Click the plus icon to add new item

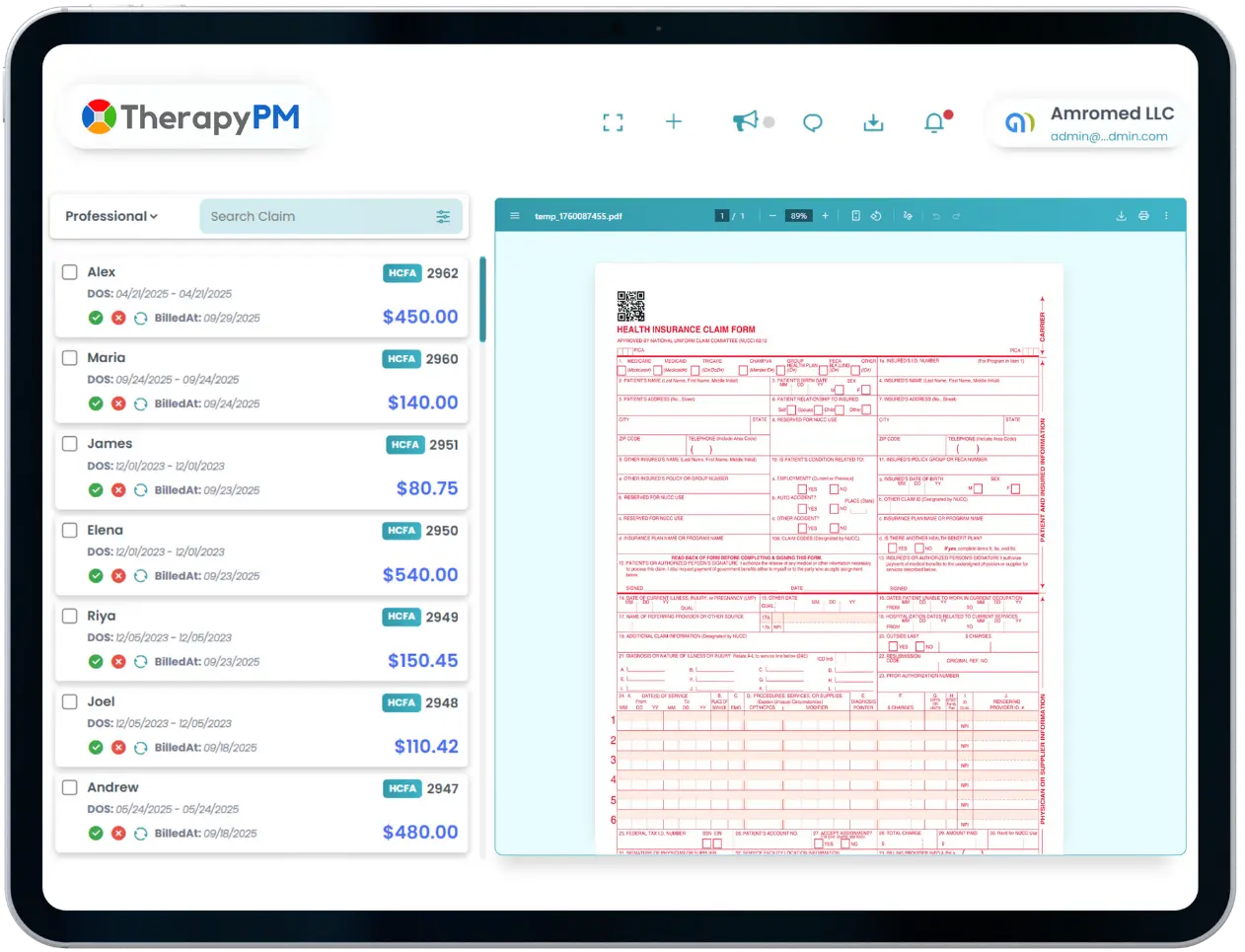point(674,121)
